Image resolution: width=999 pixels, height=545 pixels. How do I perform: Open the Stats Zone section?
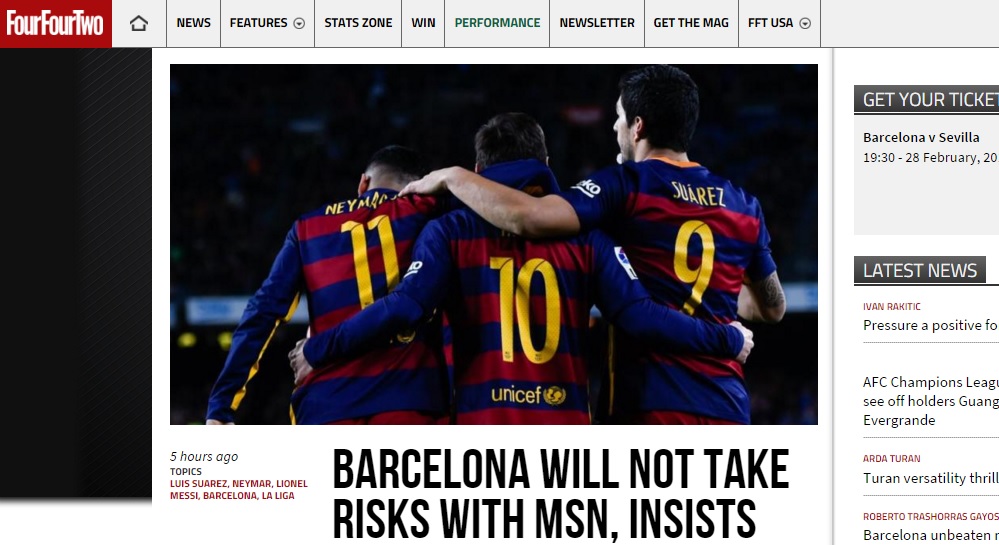click(x=358, y=23)
